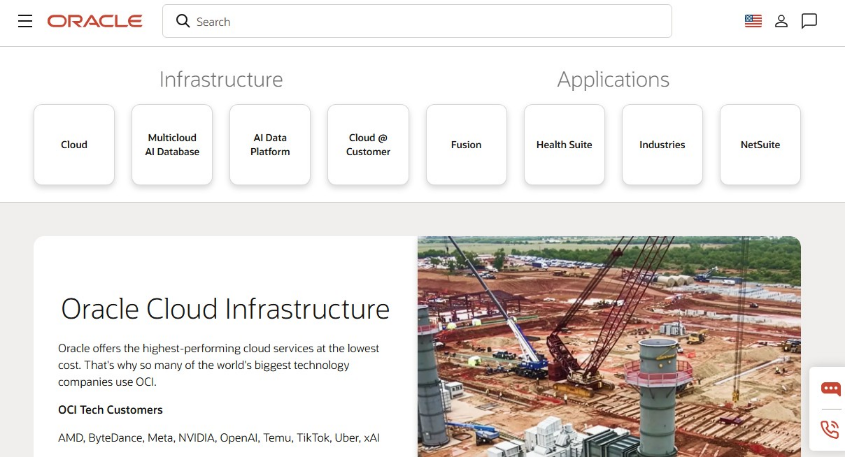Screen dimensions: 845x457
Task: Open the Multicloud AI Database card
Action: (172, 144)
